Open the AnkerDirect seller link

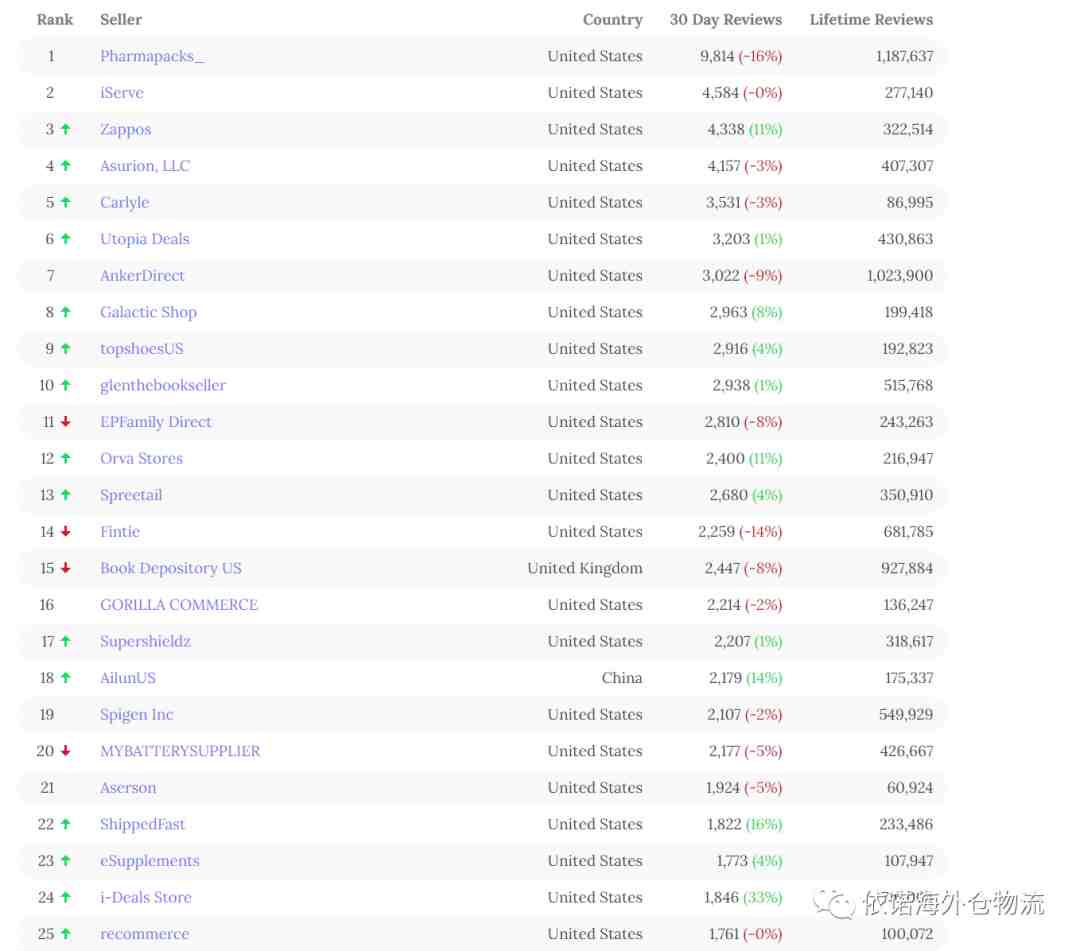coord(142,275)
